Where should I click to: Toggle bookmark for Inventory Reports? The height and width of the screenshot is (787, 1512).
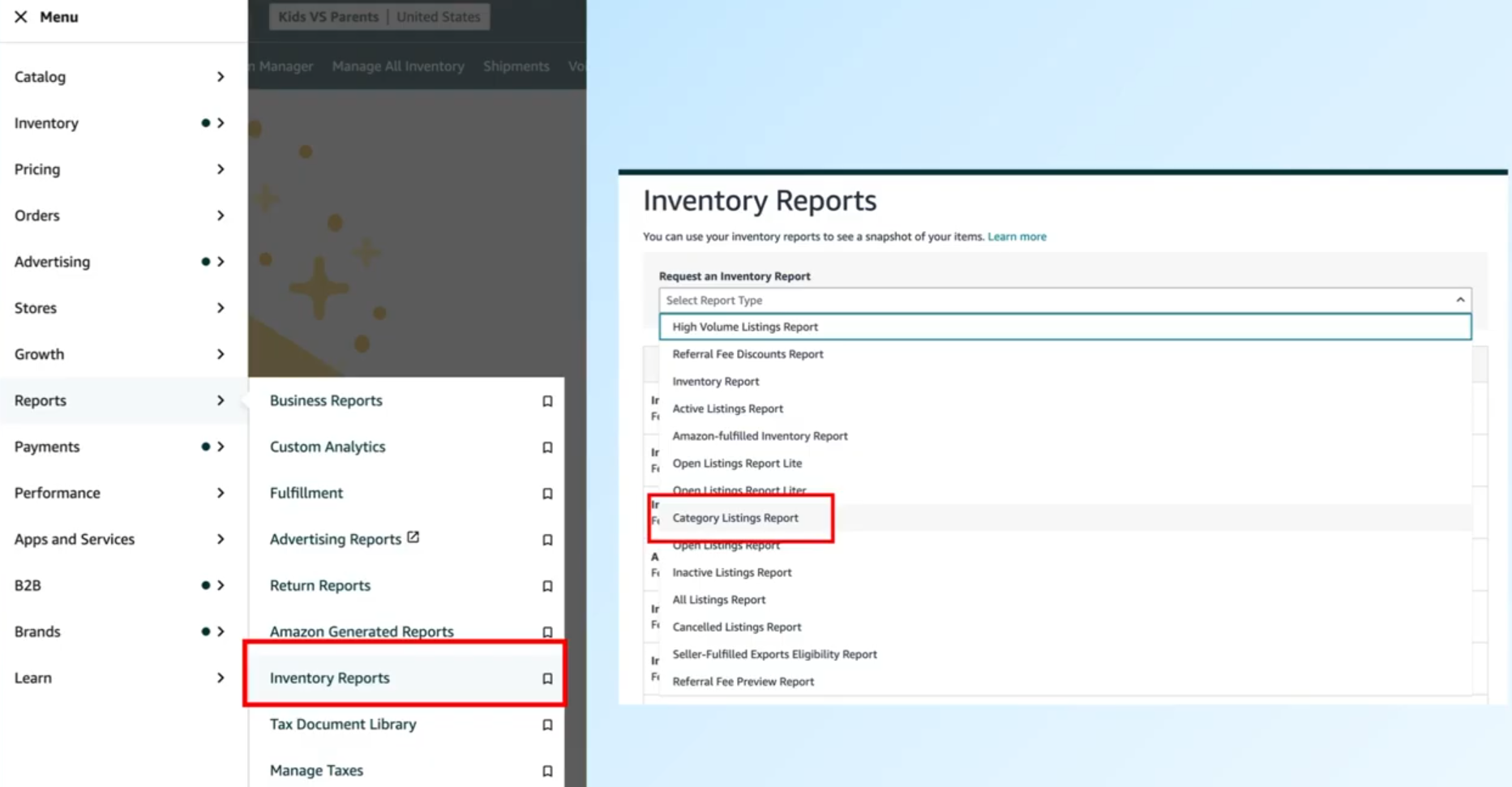(x=547, y=678)
